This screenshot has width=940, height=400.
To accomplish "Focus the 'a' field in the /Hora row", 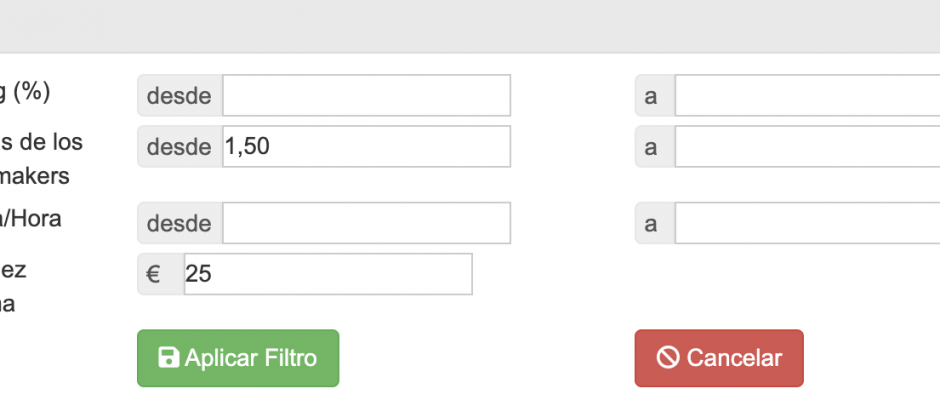I will click(x=808, y=223).
